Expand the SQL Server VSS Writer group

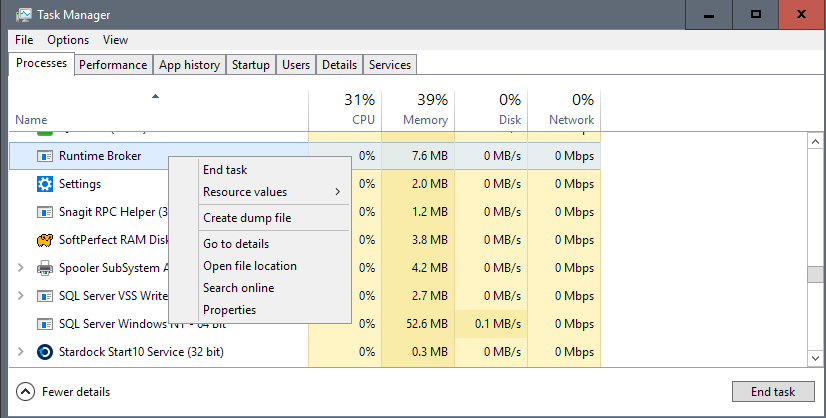(x=21, y=296)
